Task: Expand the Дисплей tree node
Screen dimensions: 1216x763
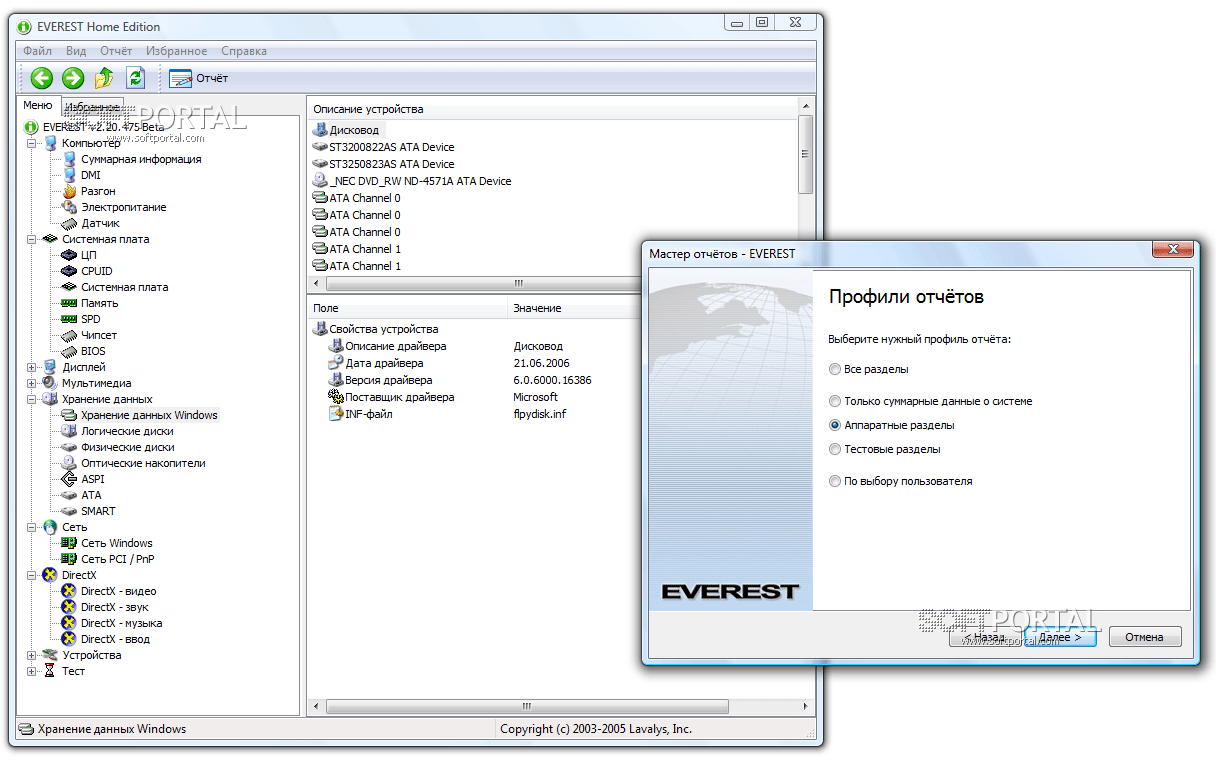Action: [32, 367]
